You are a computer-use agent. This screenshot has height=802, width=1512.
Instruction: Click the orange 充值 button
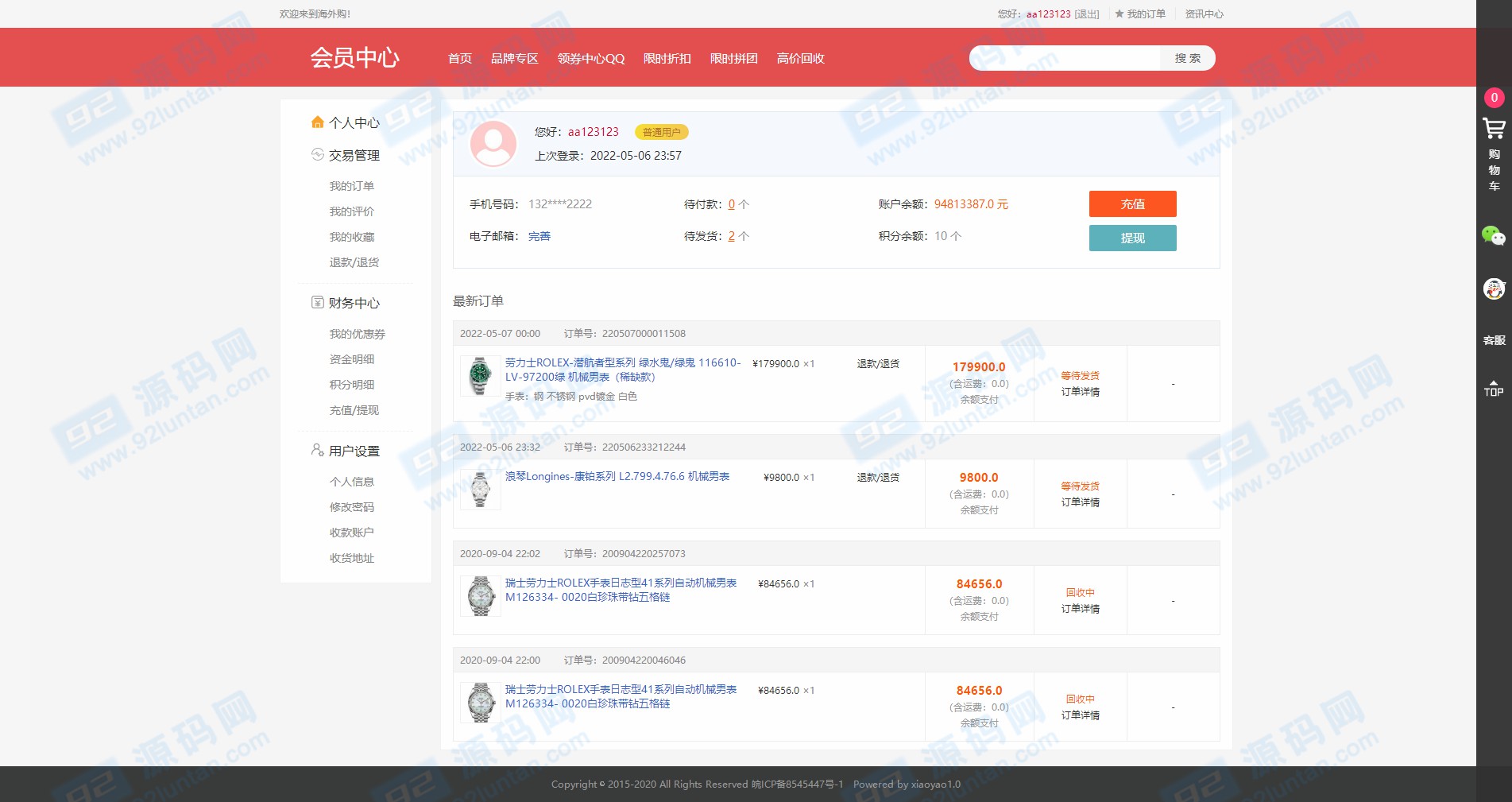(1133, 203)
